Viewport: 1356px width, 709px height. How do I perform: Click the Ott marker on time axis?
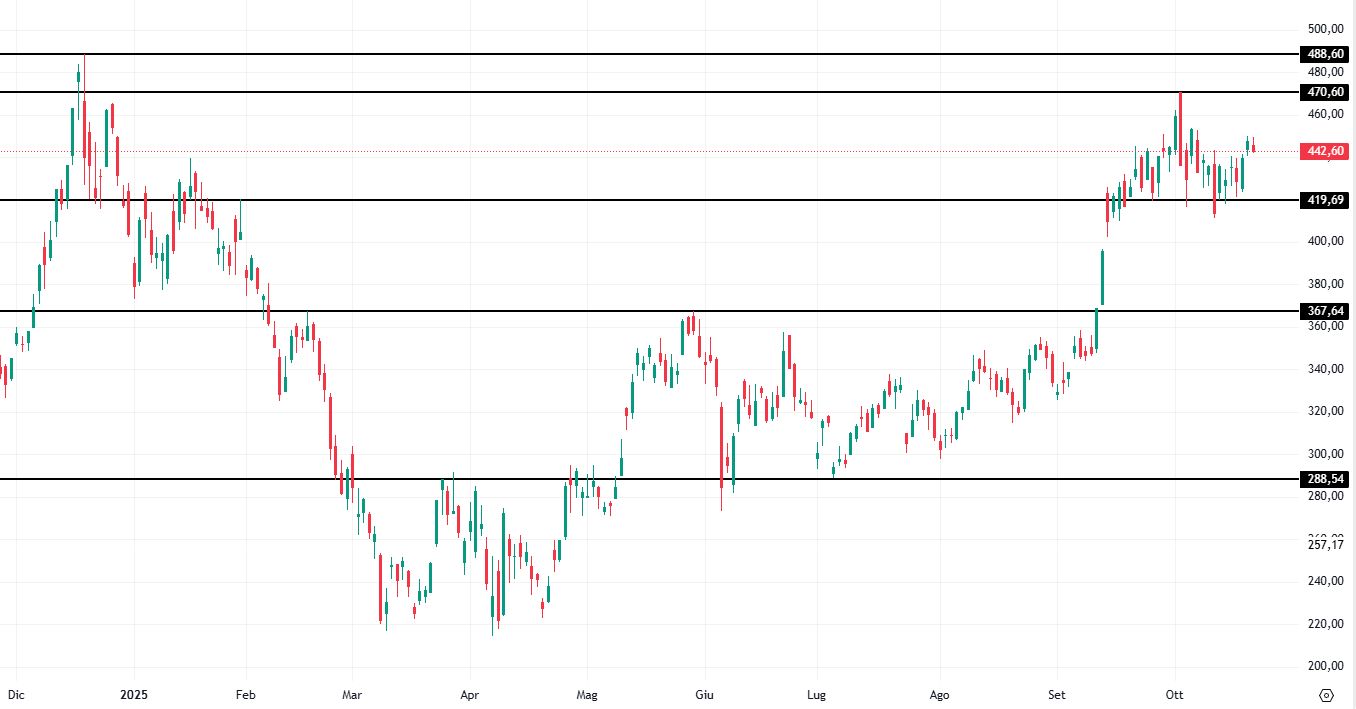(x=1174, y=693)
